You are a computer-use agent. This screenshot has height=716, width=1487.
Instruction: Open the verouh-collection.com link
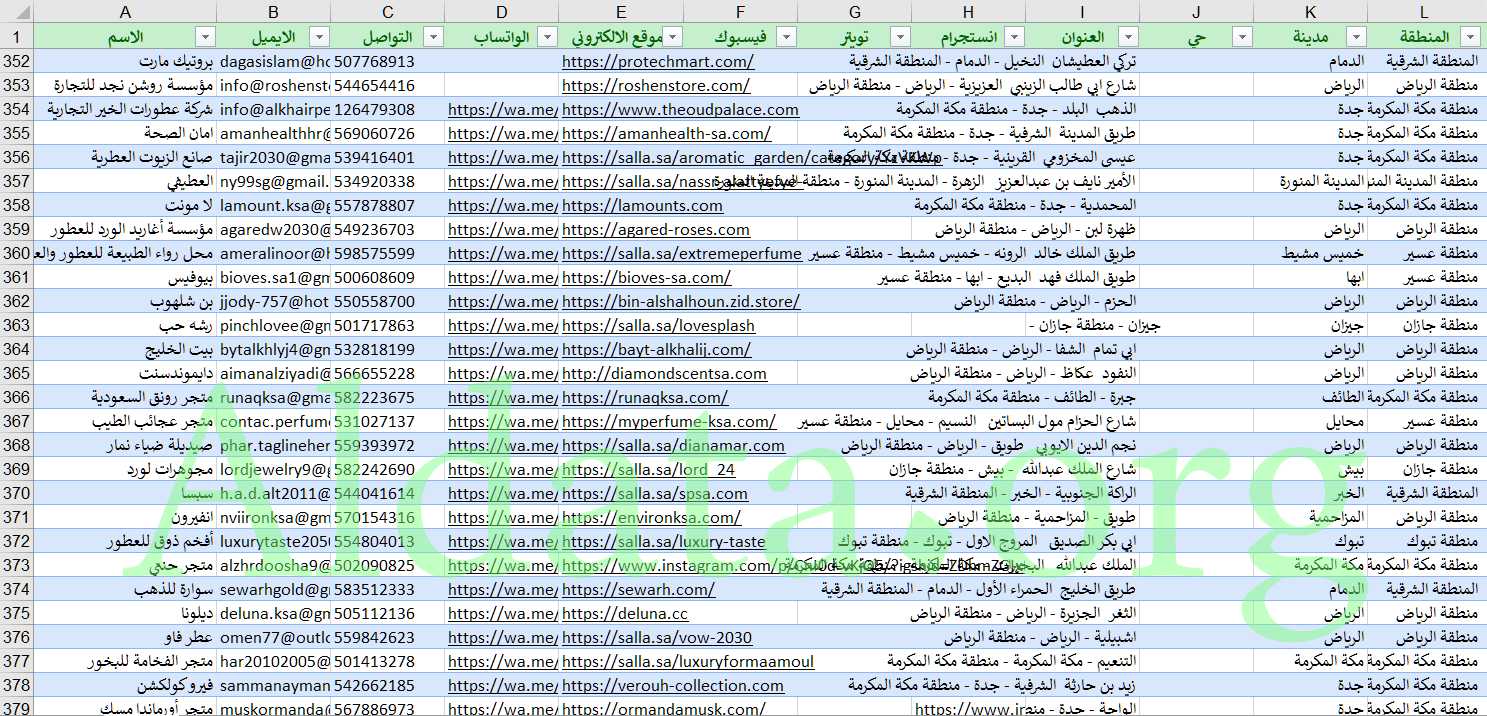tap(673, 685)
